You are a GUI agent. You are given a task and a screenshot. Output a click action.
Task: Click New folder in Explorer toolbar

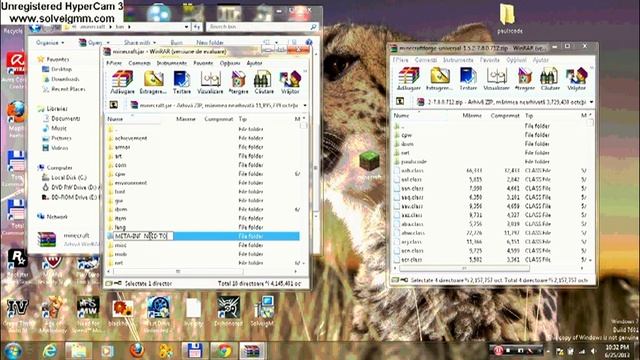pos(210,42)
